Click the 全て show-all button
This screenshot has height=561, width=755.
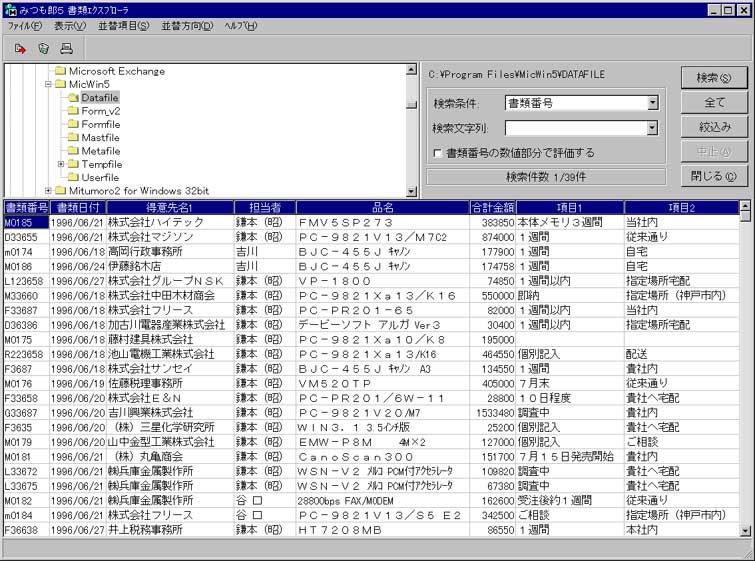click(x=713, y=103)
